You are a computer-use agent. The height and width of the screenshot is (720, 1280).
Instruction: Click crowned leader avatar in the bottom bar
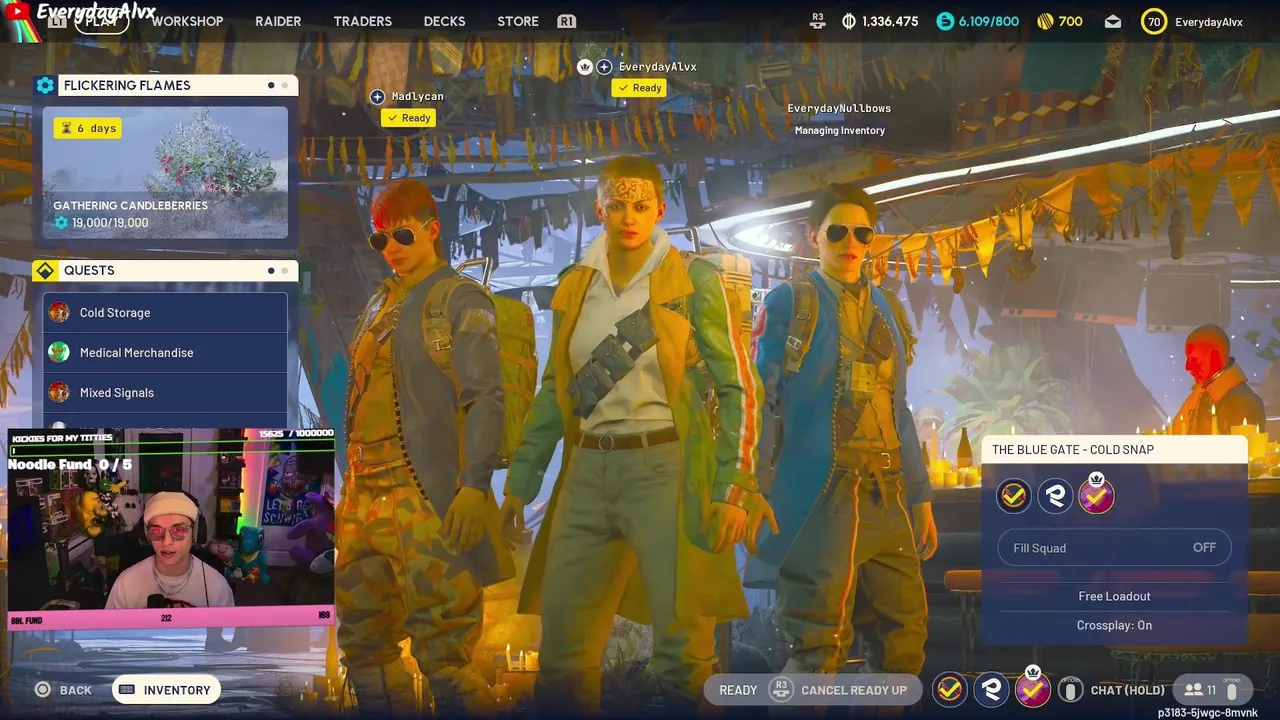1032,688
